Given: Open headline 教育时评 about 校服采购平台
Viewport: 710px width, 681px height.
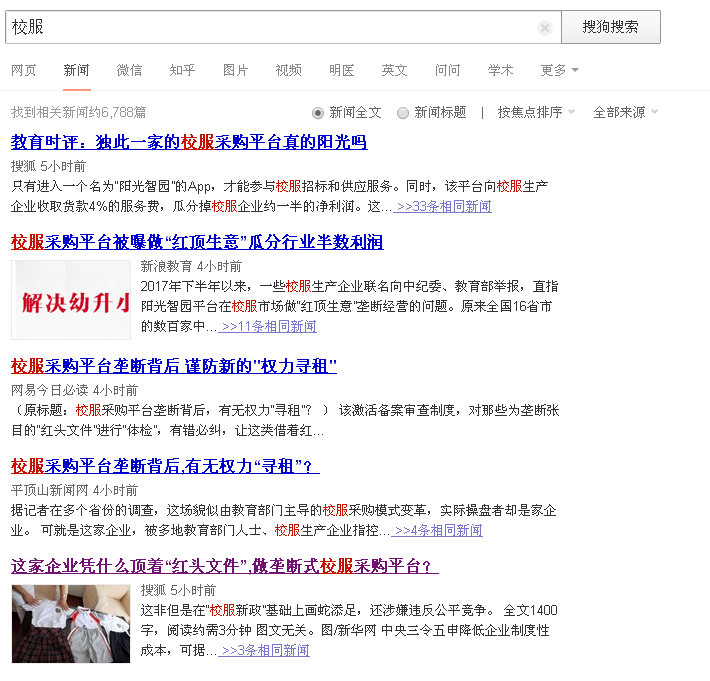Looking at the screenshot, I should point(189,142).
